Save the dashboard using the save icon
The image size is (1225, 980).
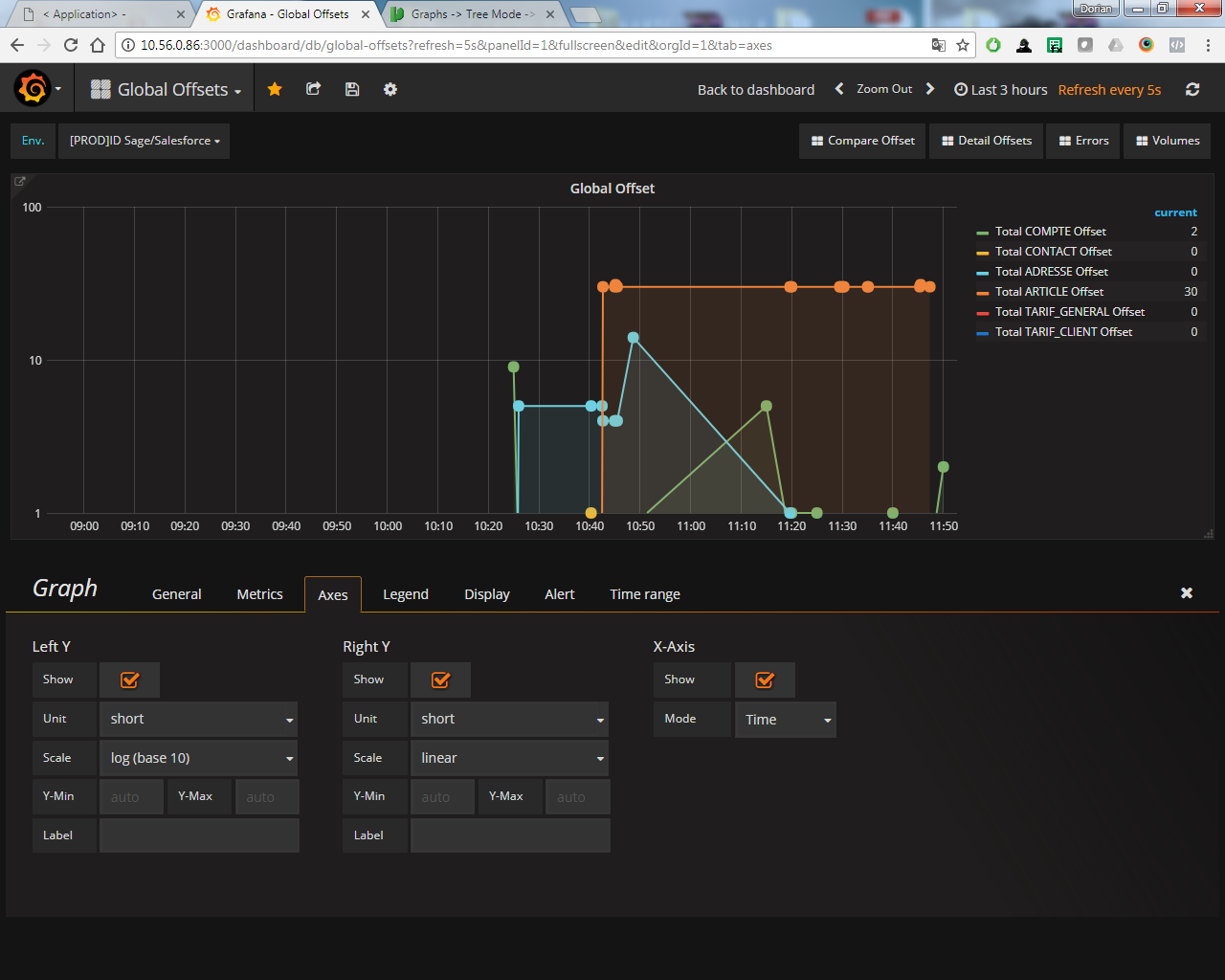(x=351, y=88)
